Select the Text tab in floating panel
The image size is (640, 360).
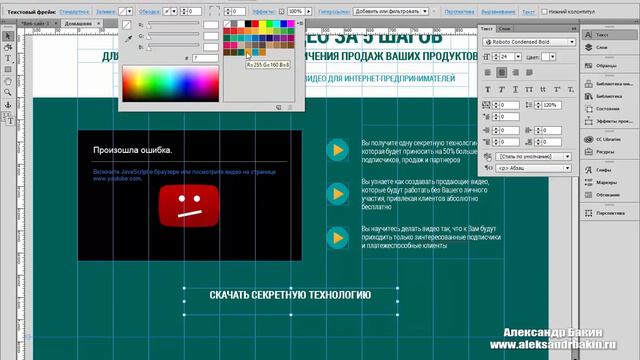487,29
